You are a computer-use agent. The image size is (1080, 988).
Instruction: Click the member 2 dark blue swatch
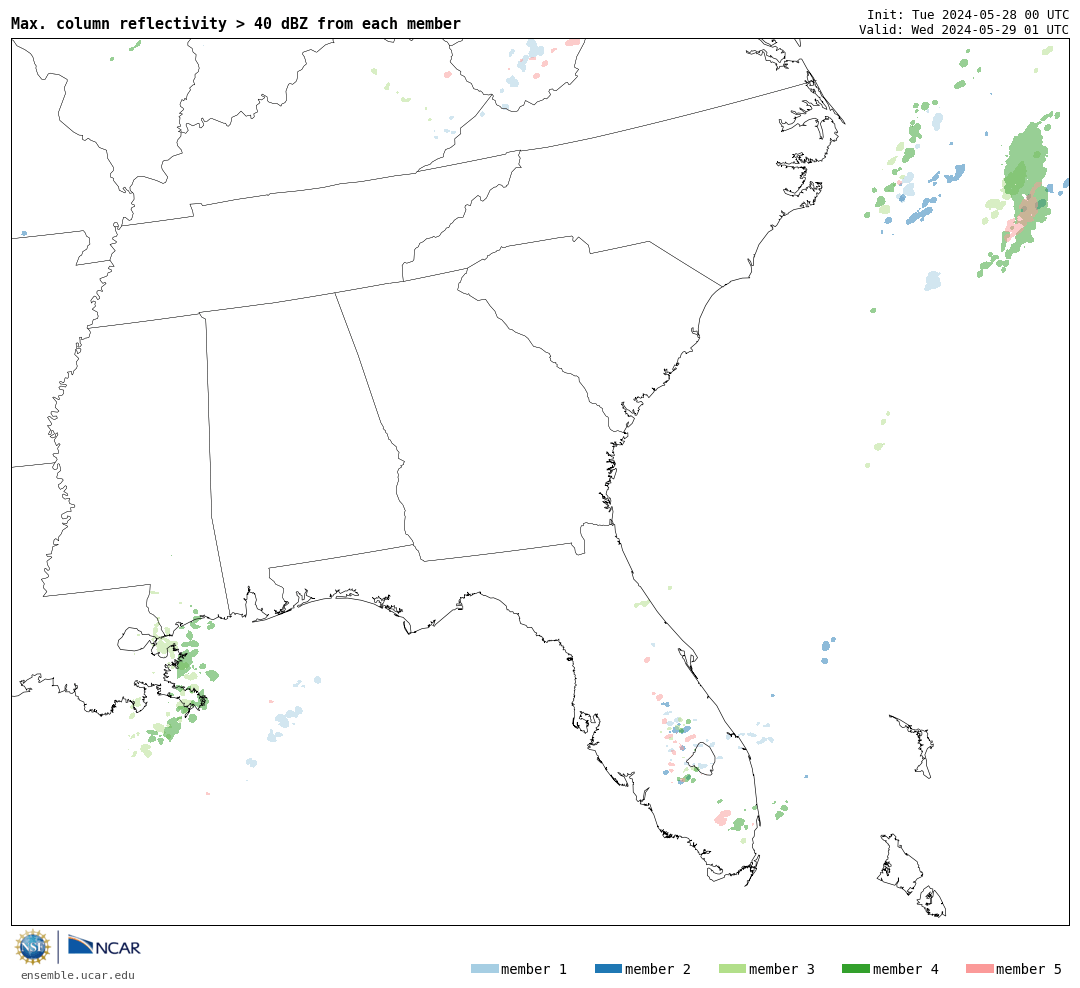point(608,969)
